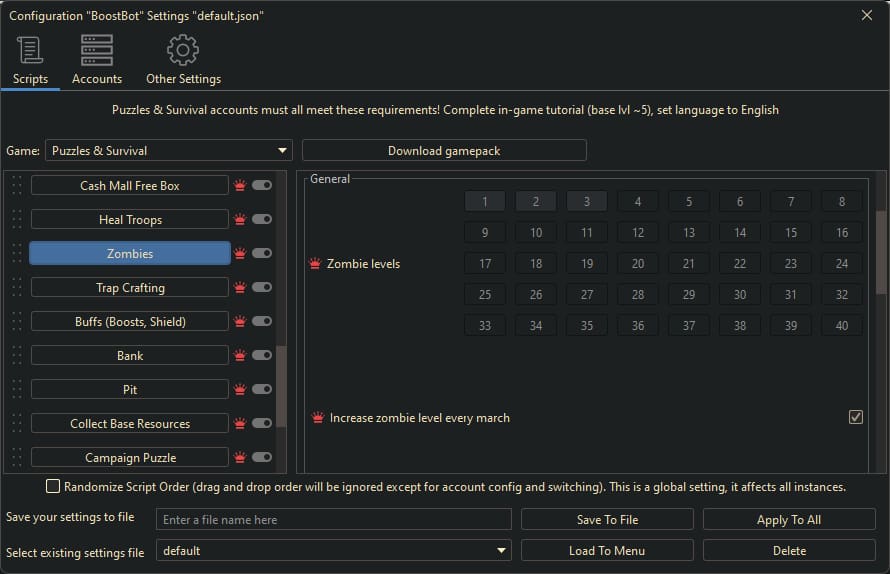
Task: Click the crown icon beside Trap Crafting
Action: [x=240, y=288]
